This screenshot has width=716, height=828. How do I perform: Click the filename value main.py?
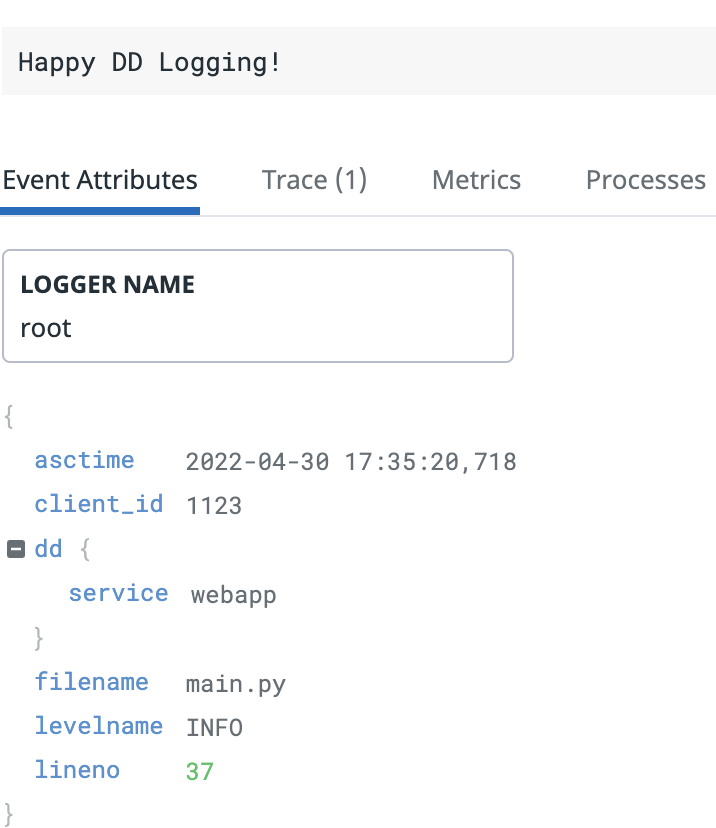(x=235, y=685)
